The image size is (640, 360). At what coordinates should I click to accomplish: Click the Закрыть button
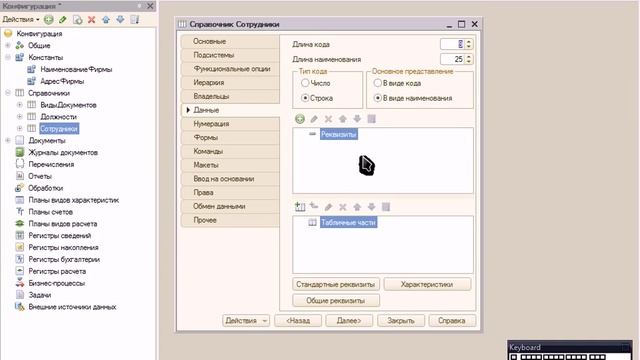coord(401,320)
